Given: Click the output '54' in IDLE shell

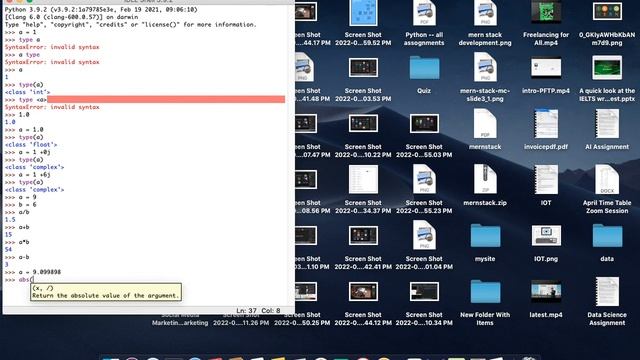Looking at the screenshot, I should pyautogui.click(x=8, y=249).
